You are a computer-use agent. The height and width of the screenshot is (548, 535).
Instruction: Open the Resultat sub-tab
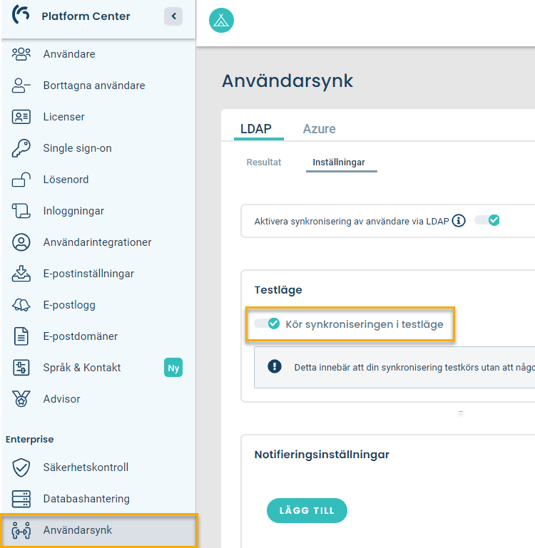click(263, 162)
